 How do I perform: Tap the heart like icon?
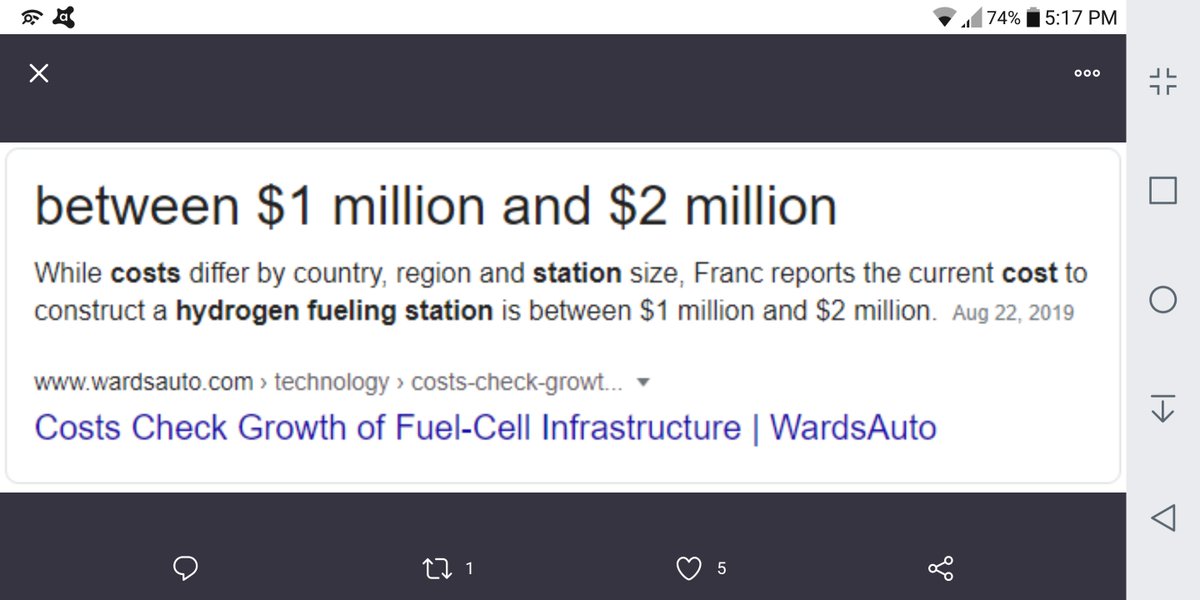coord(689,569)
